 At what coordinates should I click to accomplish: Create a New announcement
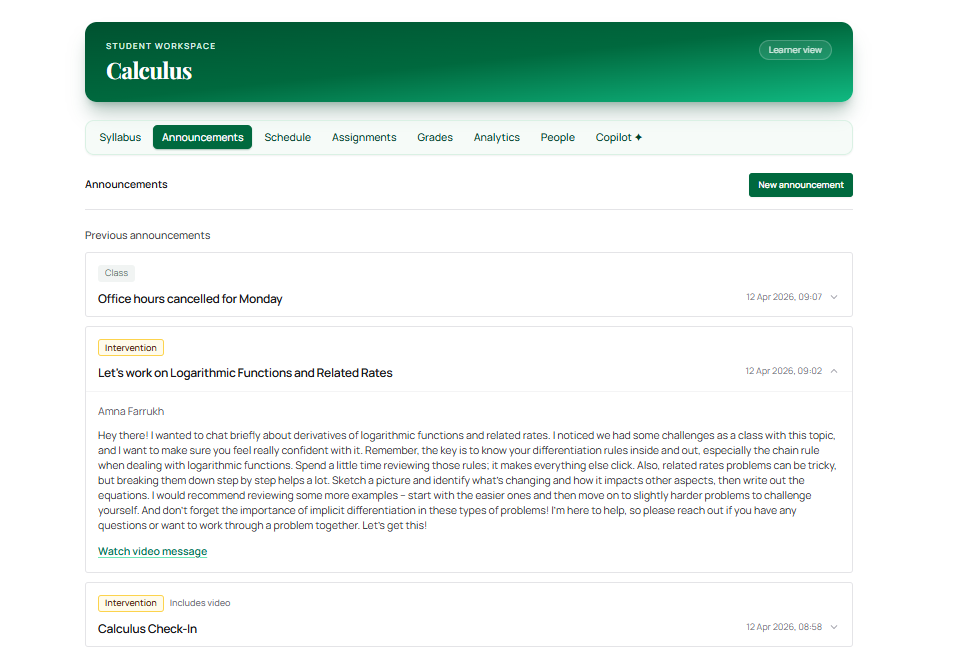click(x=800, y=185)
